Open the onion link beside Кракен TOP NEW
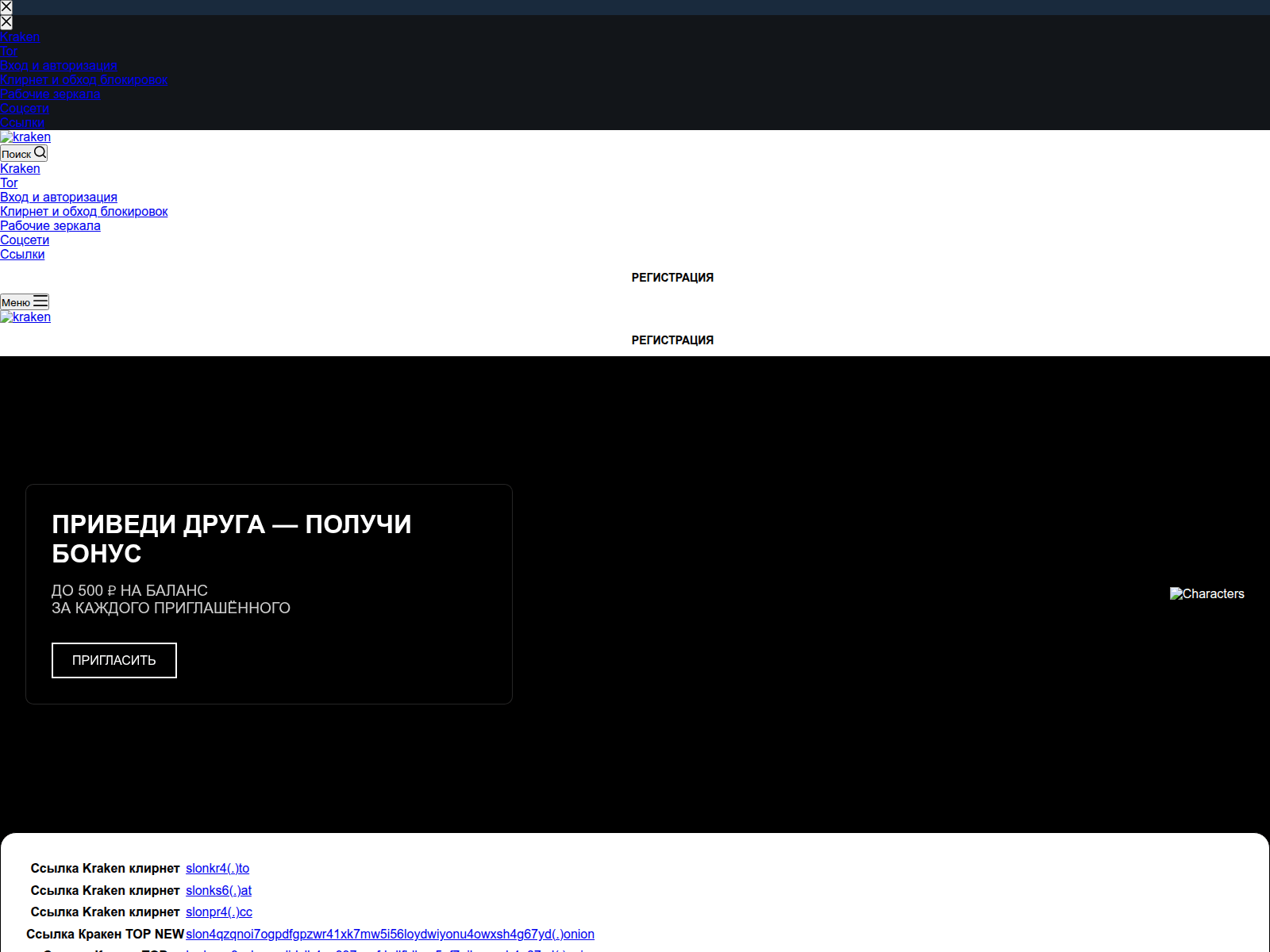This screenshot has height=952, width=1270. point(390,934)
